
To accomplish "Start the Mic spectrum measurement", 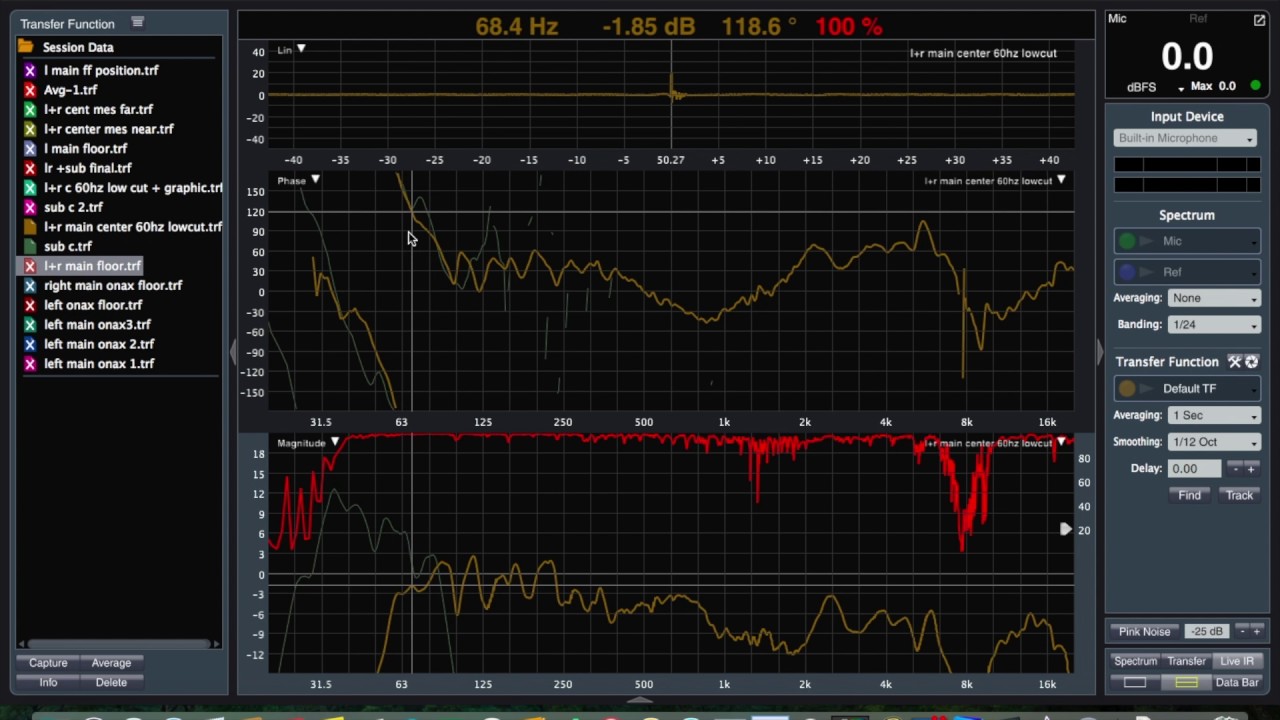I will coord(1146,241).
